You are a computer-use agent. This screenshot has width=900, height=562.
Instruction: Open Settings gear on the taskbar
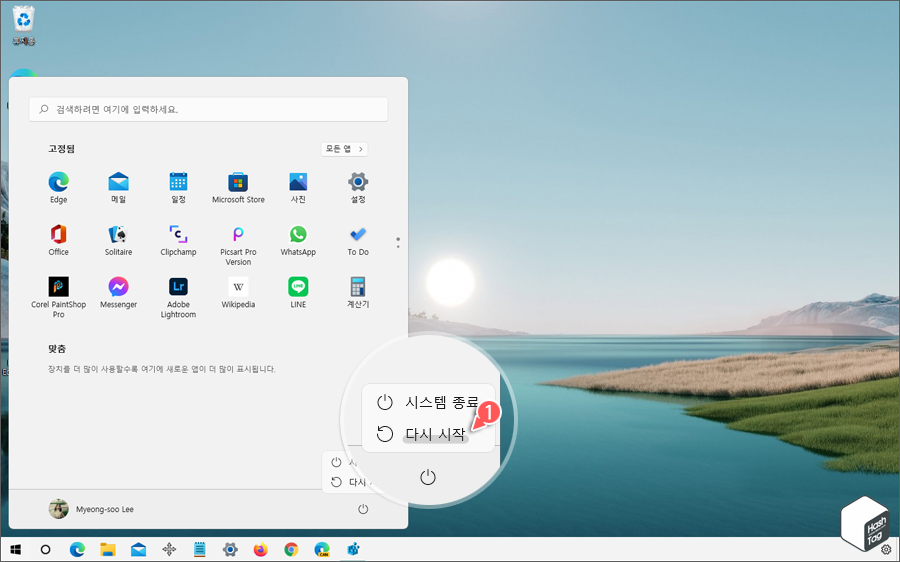230,550
